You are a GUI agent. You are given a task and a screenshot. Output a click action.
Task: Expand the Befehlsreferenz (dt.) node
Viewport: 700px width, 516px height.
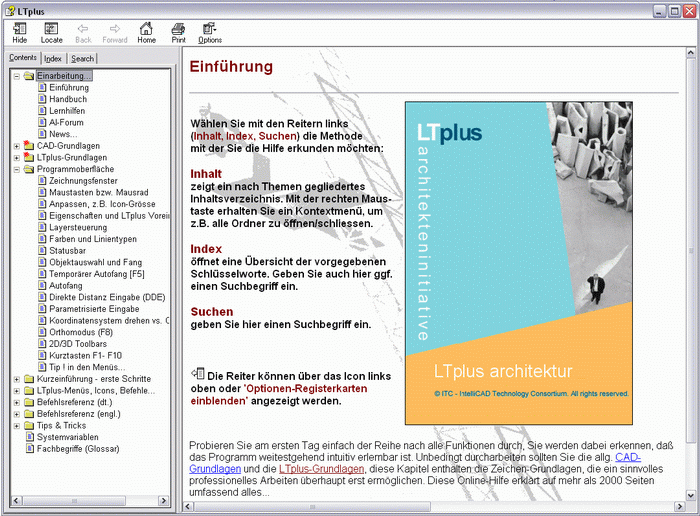[17, 403]
